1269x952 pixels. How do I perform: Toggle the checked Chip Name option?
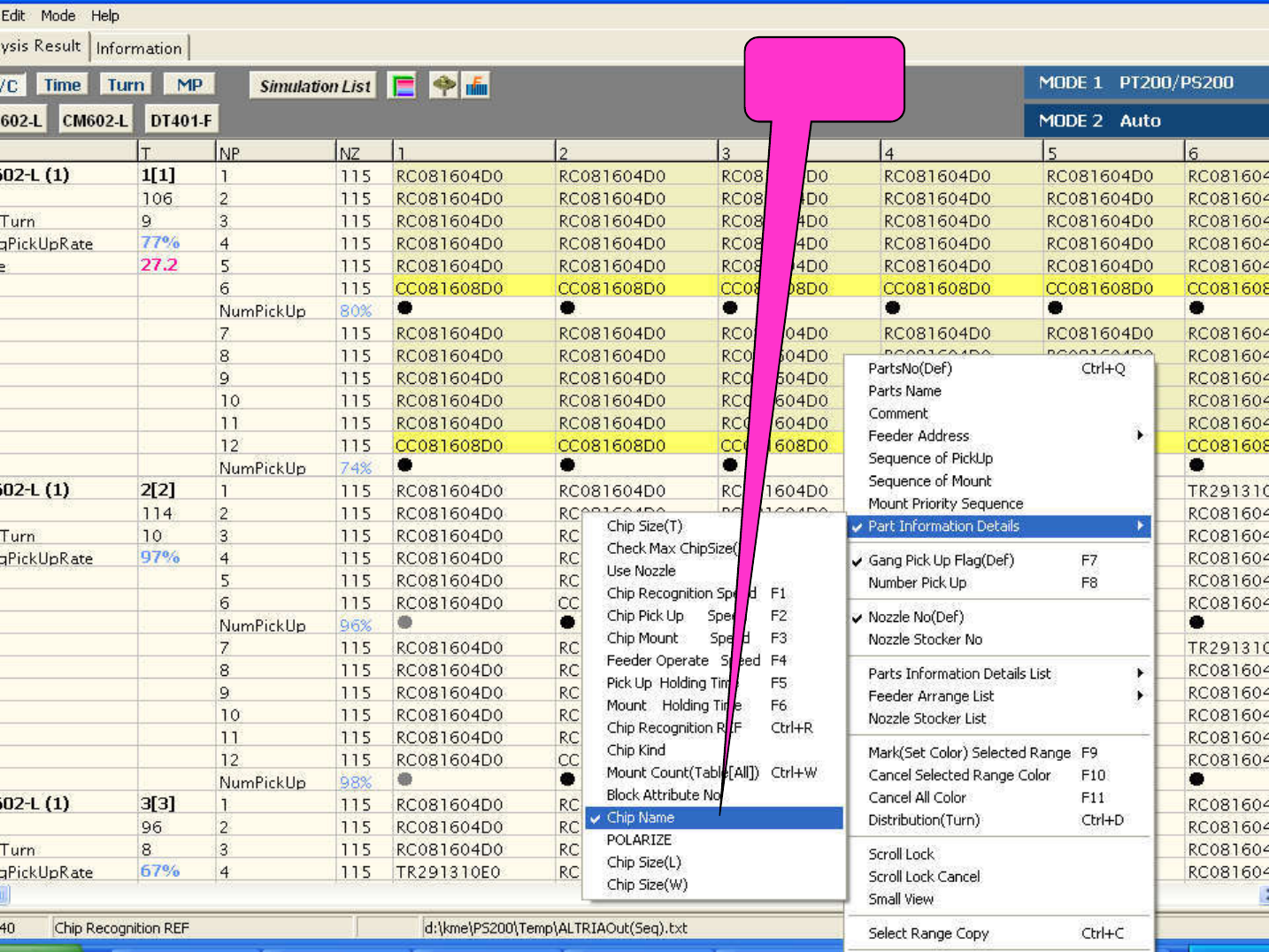[x=641, y=818]
